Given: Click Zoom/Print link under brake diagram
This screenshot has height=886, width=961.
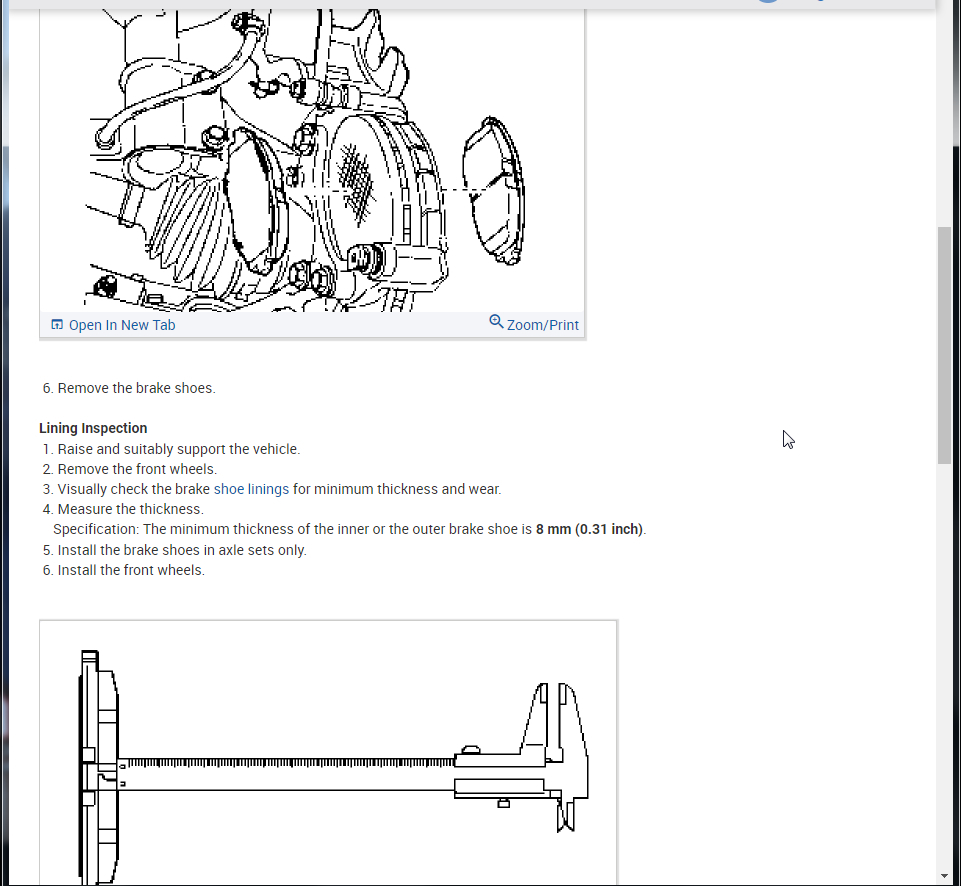Looking at the screenshot, I should (x=542, y=325).
